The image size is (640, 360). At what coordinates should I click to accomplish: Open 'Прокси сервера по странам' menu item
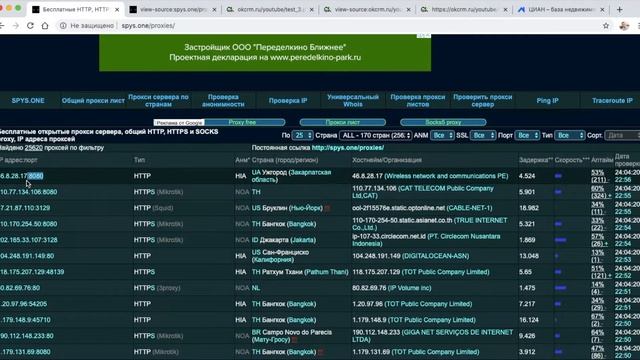coord(158,100)
